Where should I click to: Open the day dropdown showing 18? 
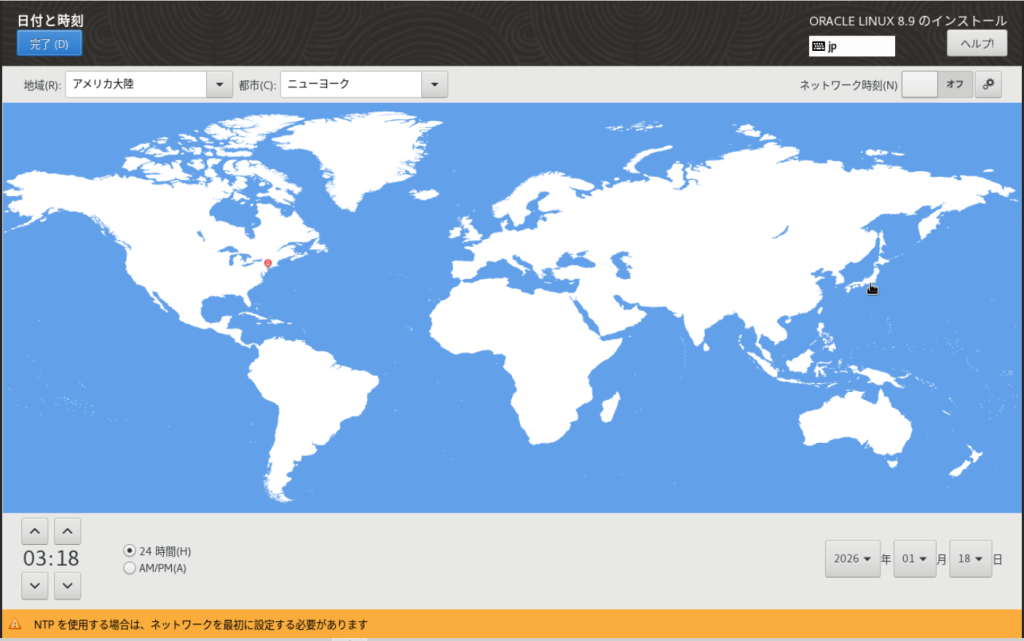970,559
